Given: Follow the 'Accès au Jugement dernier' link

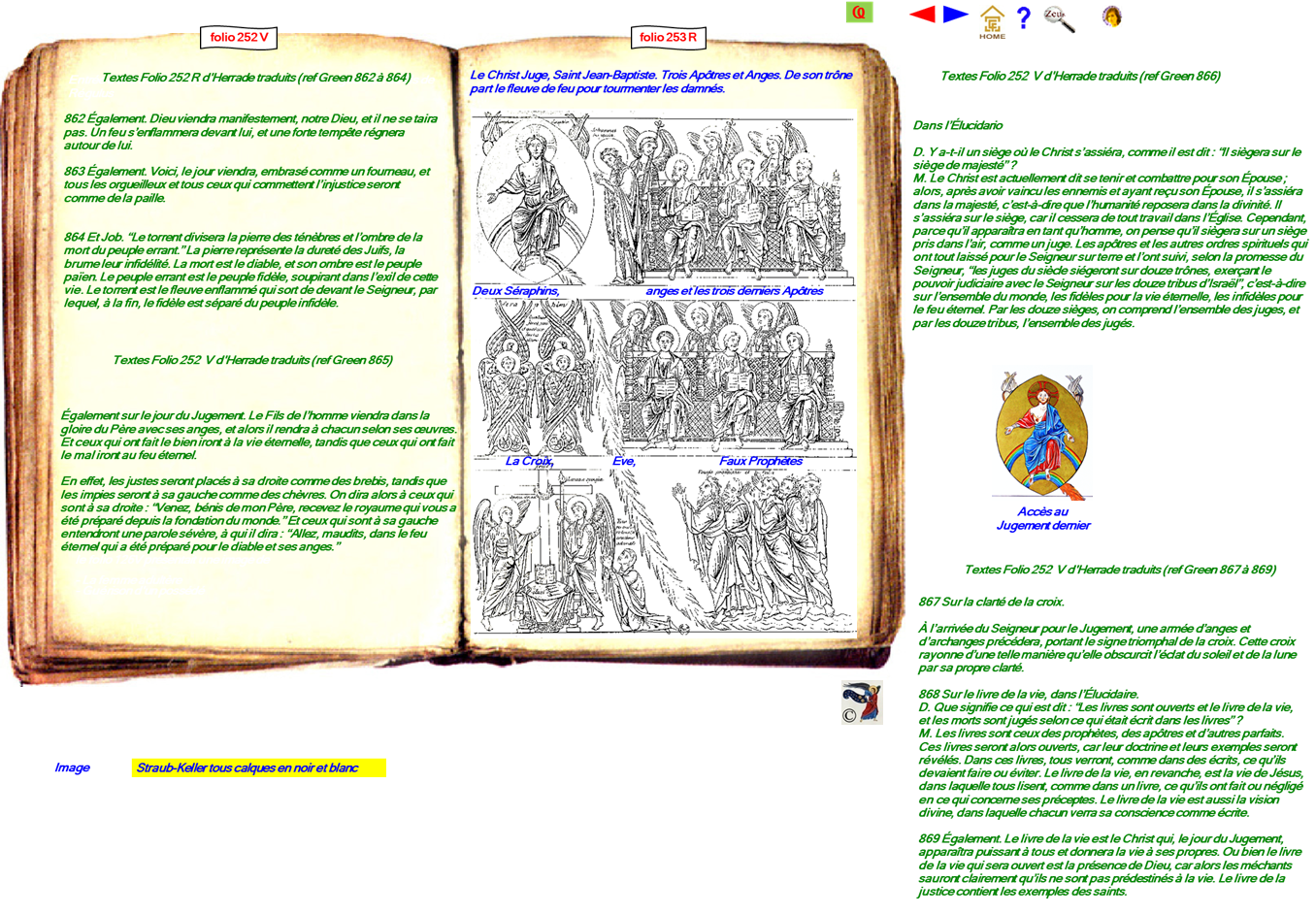Looking at the screenshot, I should pyautogui.click(x=1043, y=519).
